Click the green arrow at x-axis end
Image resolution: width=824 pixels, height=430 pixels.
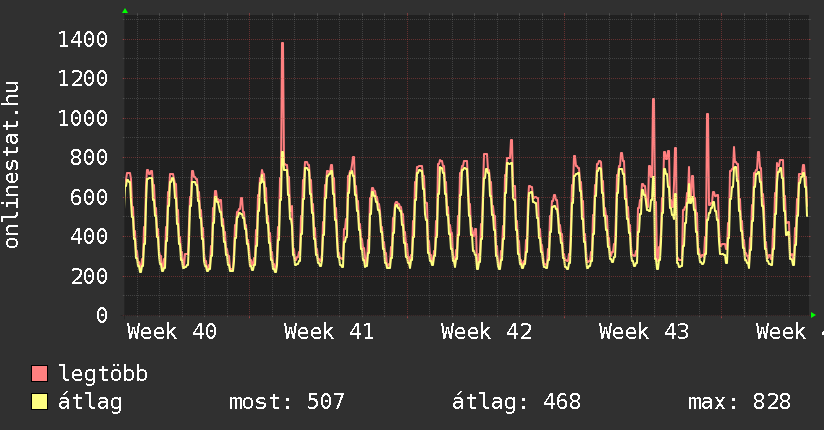pyautogui.click(x=814, y=315)
